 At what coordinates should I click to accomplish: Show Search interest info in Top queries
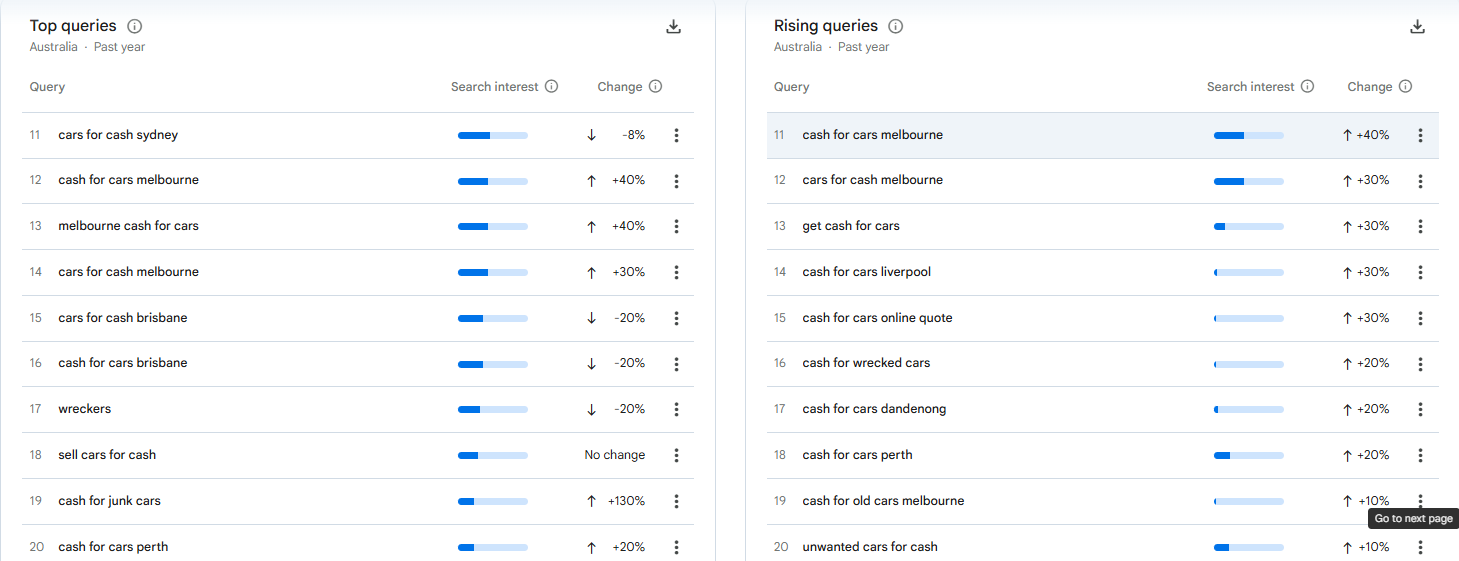551,86
